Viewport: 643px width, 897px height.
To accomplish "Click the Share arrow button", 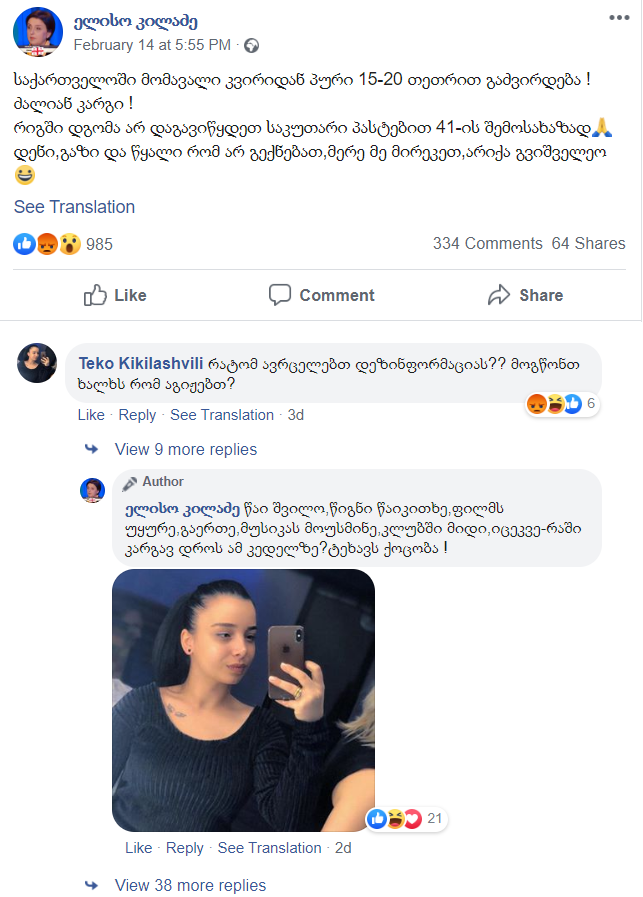I will (x=525, y=295).
